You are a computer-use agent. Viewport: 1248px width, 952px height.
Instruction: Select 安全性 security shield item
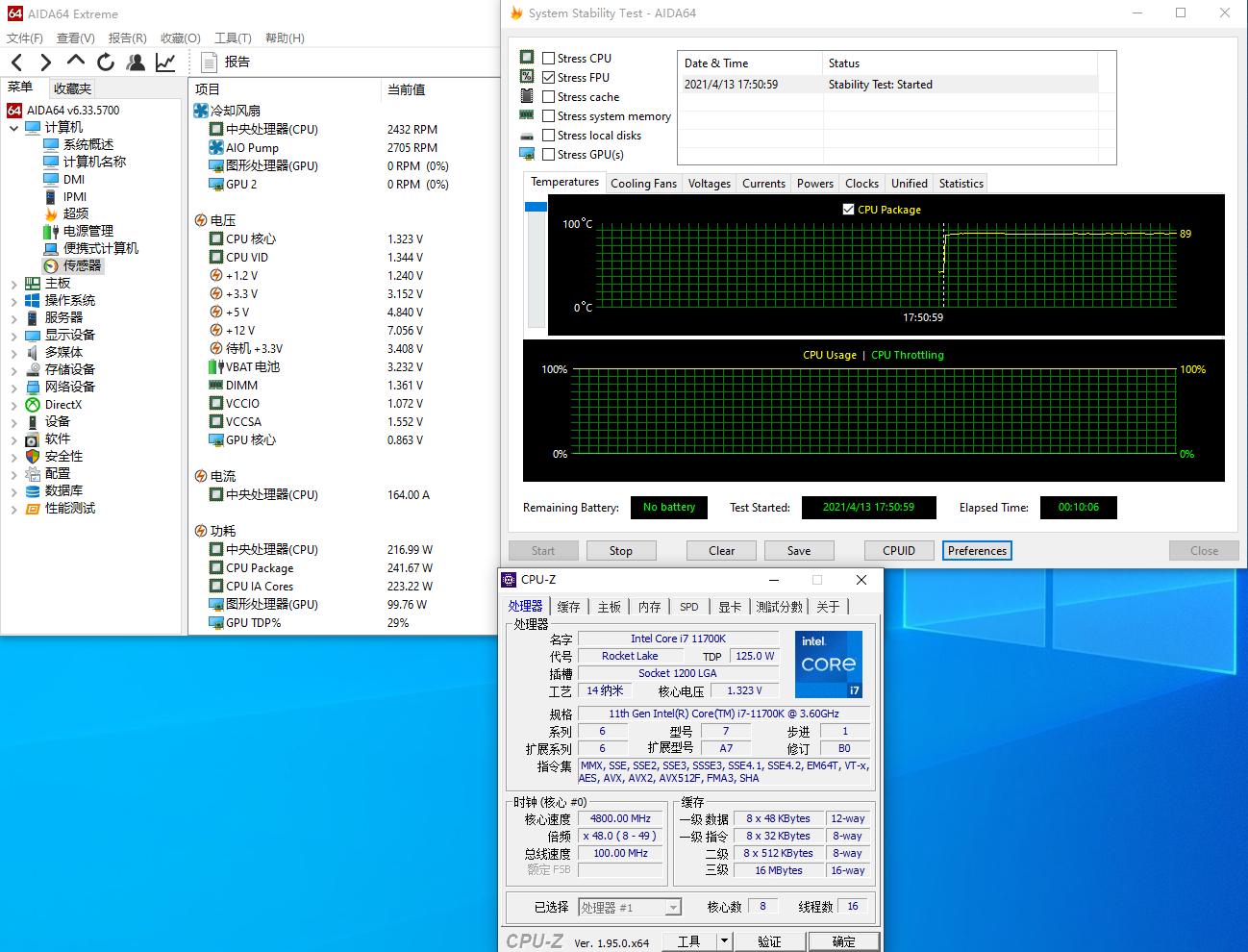[55, 456]
